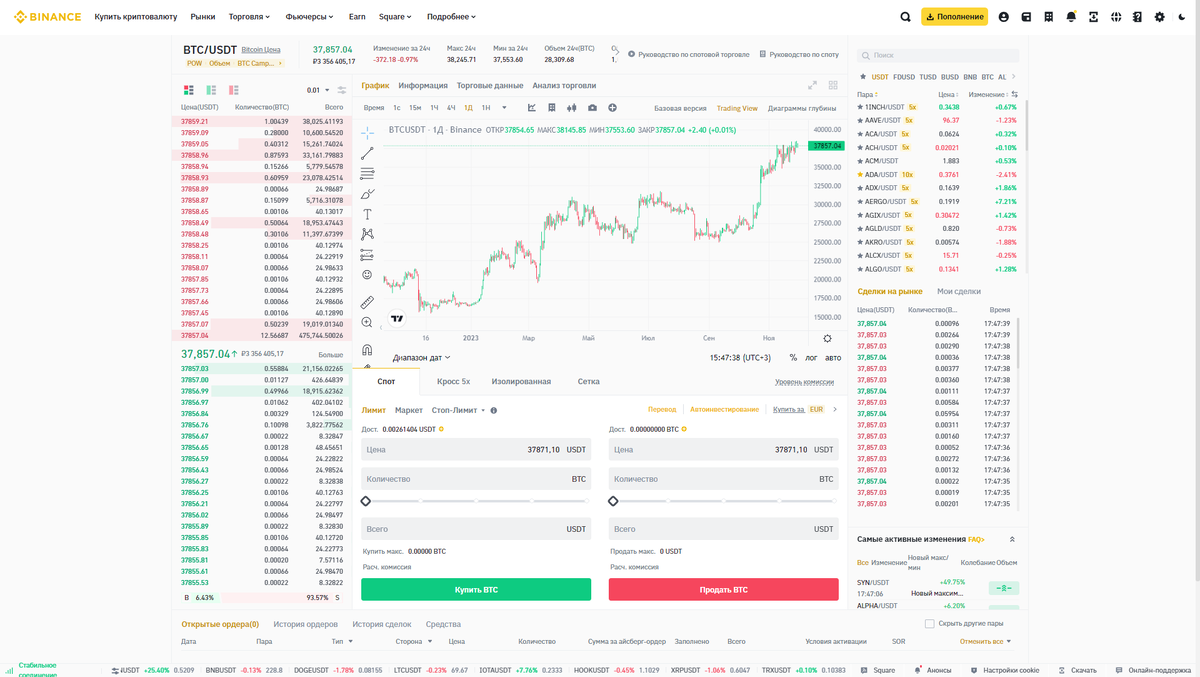
Task: Expand the Square menu
Action: [395, 17]
